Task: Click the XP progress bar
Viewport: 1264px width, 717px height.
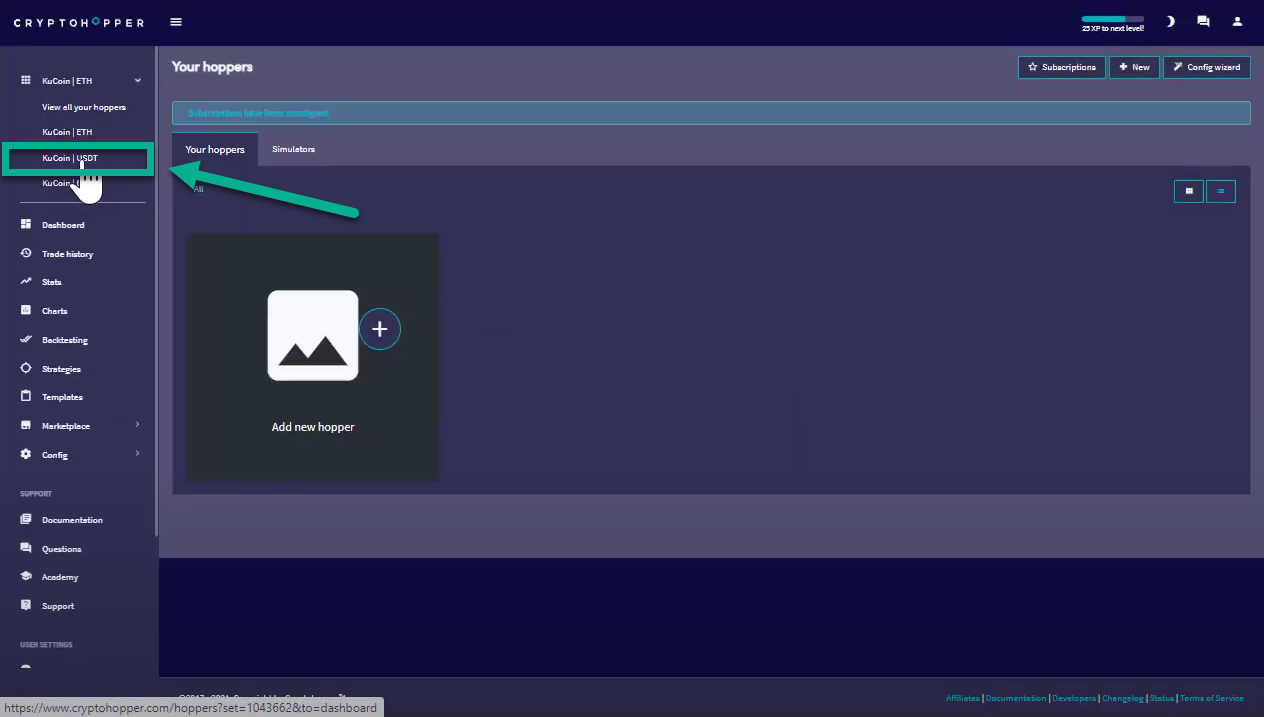Action: (x=1112, y=19)
